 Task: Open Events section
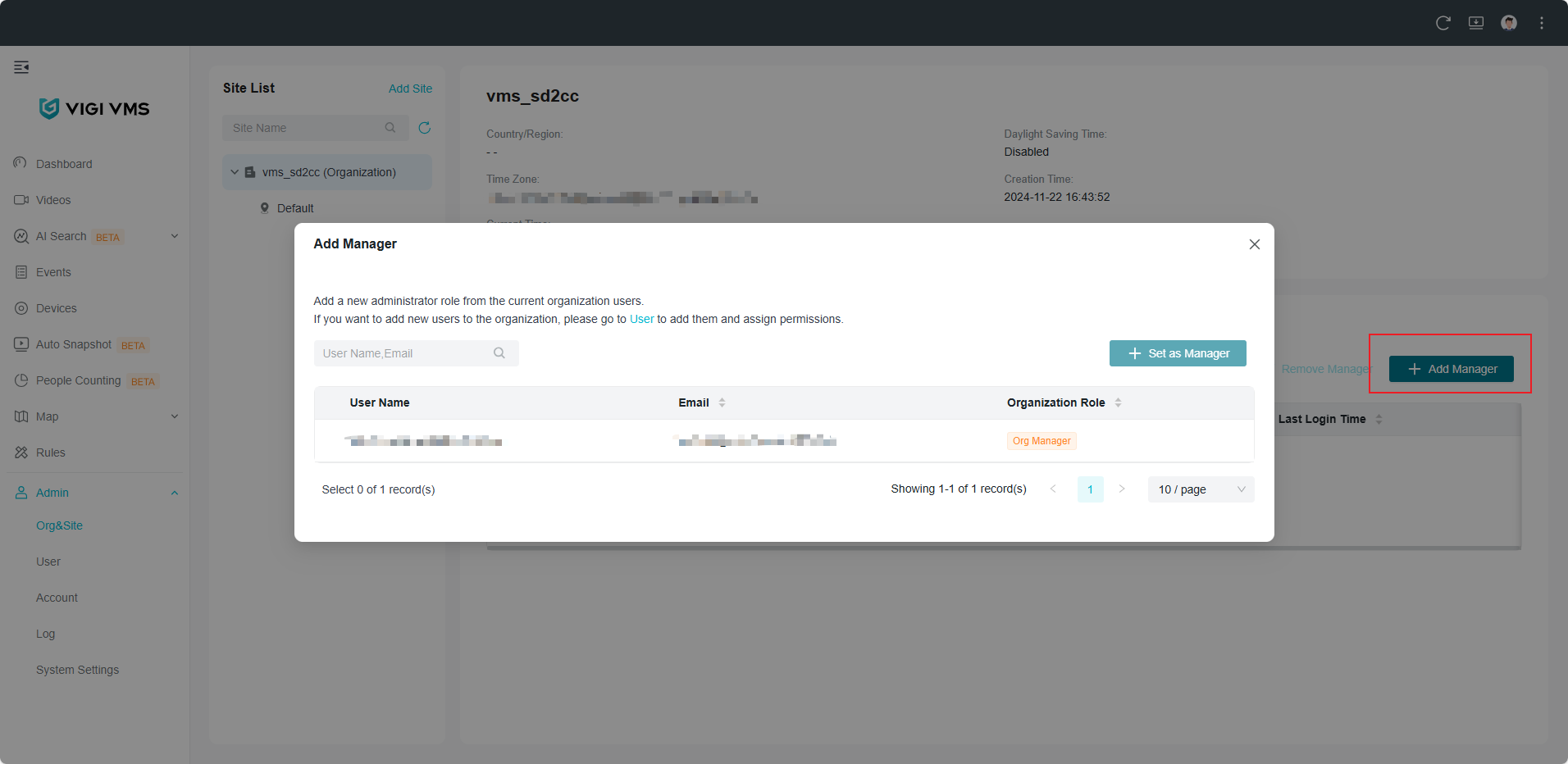click(x=53, y=272)
